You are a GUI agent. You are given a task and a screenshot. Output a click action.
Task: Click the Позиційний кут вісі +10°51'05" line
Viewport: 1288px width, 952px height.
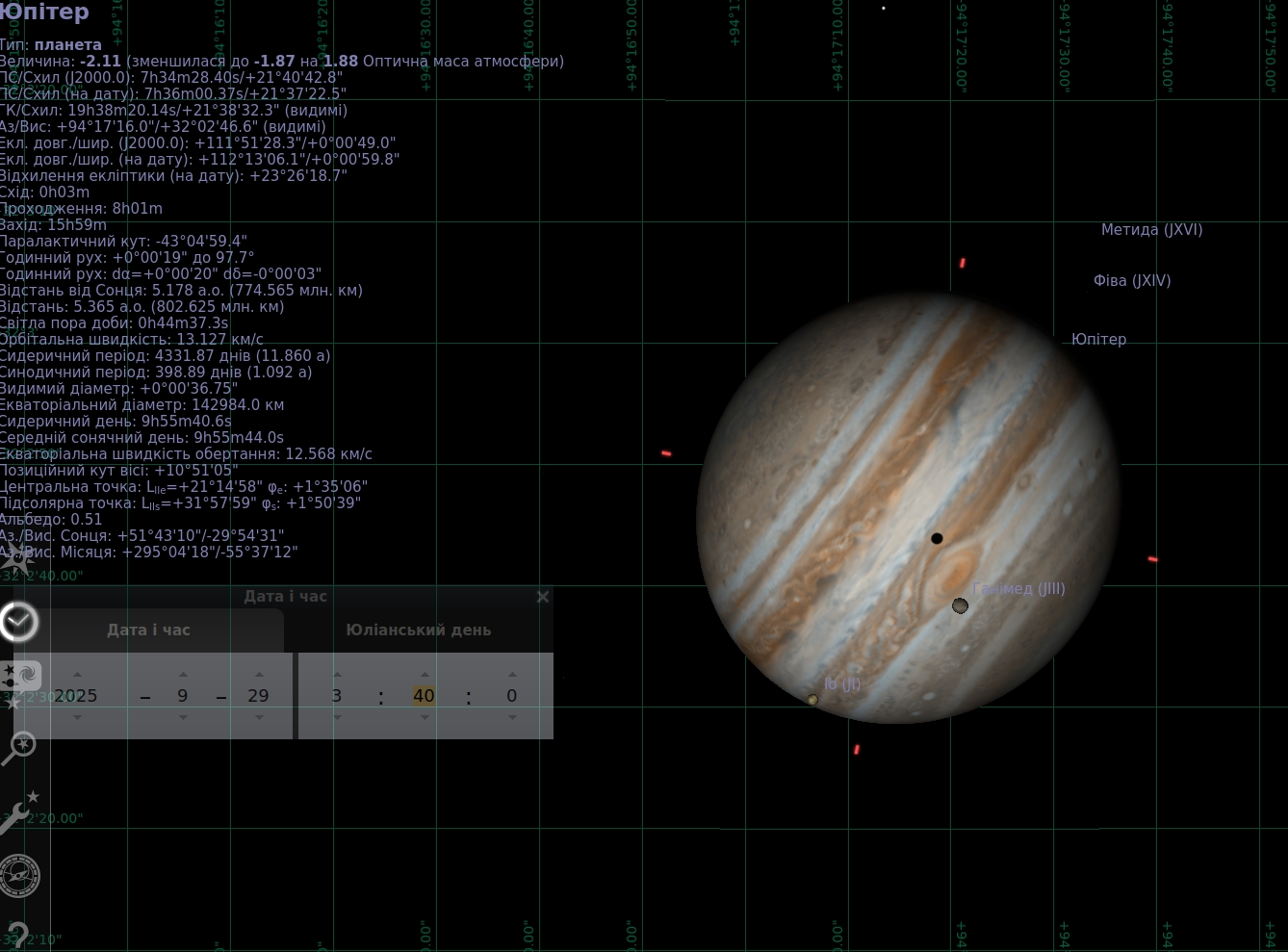pyautogui.click(x=119, y=470)
